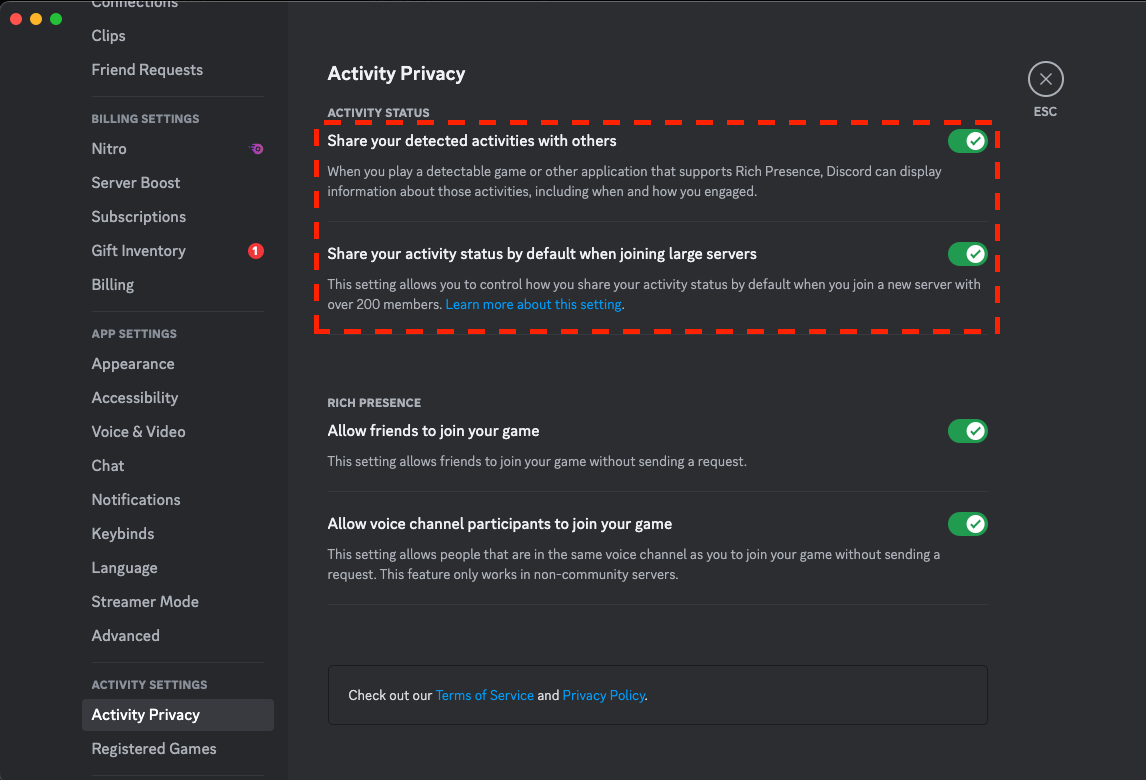Open the Learn more about this setting link

tap(533, 304)
